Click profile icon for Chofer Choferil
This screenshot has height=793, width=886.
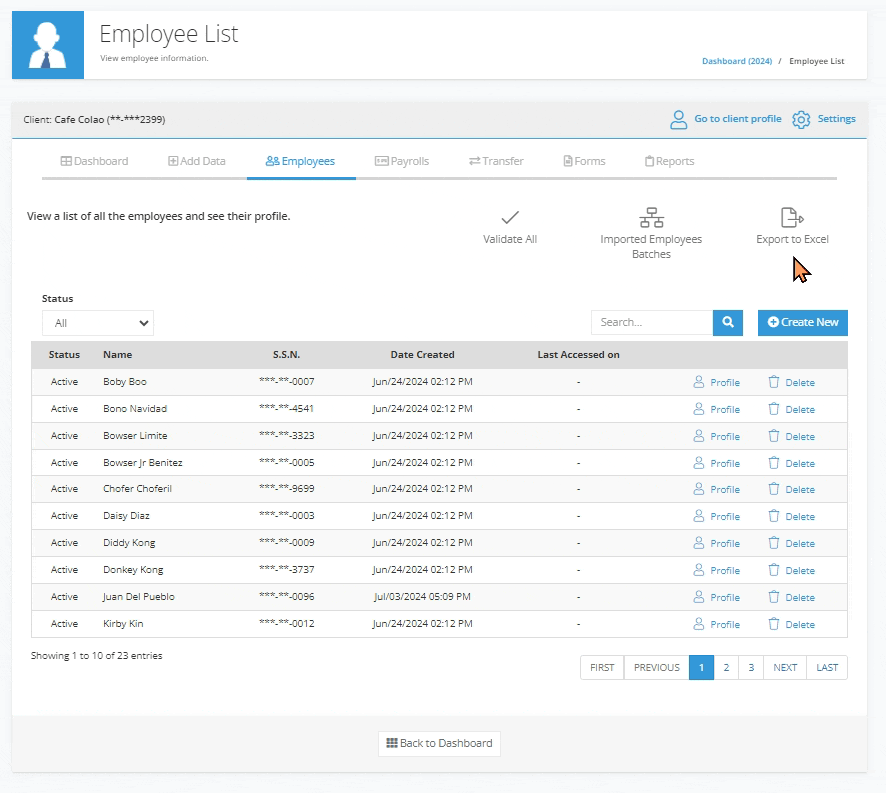point(699,489)
